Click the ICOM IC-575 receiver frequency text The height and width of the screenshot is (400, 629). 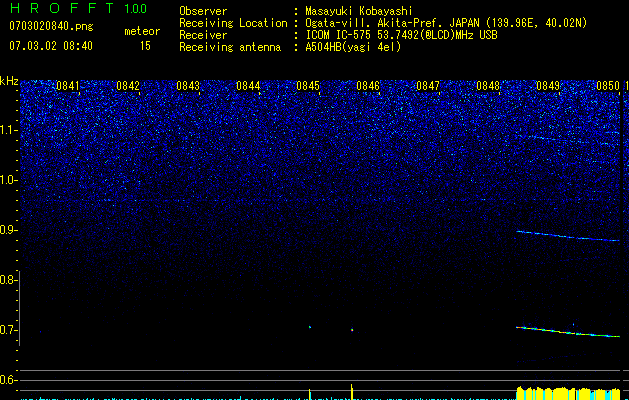(402, 35)
